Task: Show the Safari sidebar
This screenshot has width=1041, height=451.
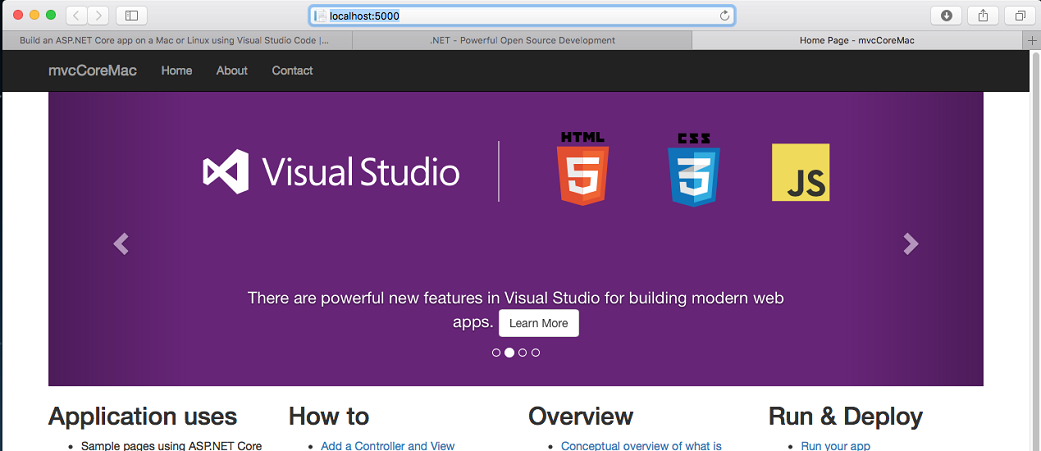Action: tap(131, 15)
